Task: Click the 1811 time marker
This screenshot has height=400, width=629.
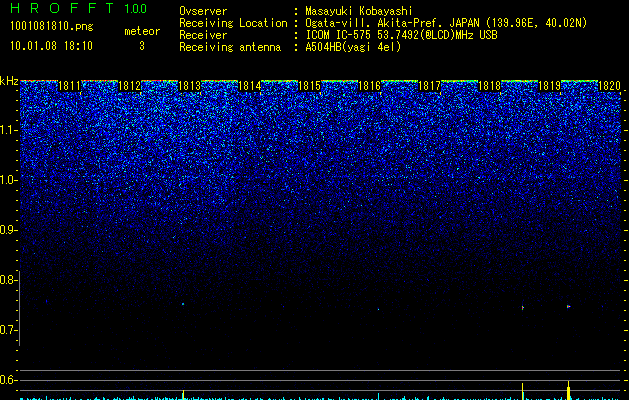Action: pos(69,86)
